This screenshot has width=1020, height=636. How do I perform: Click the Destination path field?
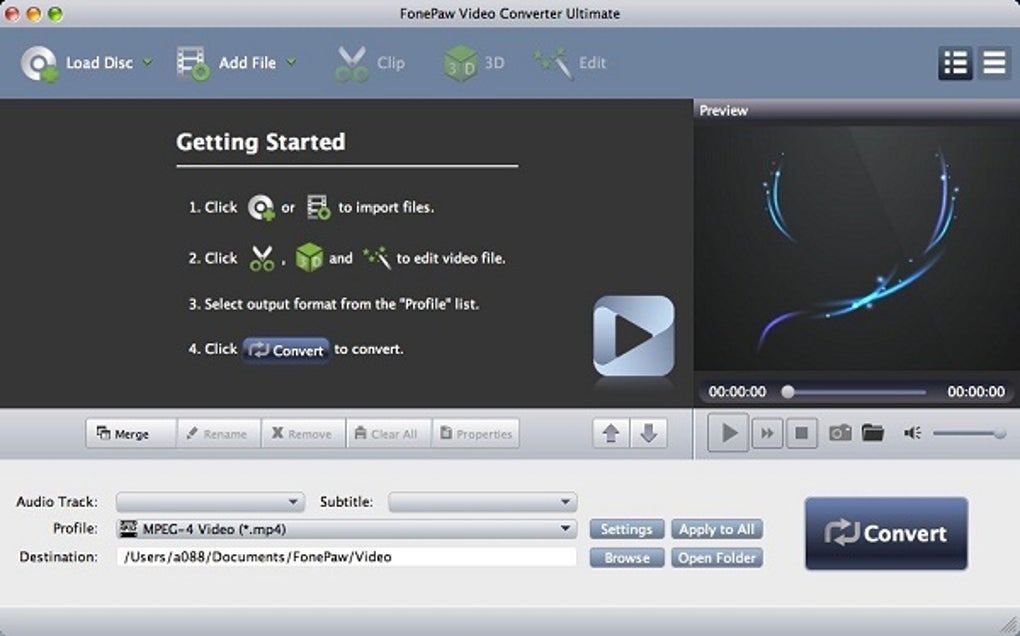coord(346,557)
